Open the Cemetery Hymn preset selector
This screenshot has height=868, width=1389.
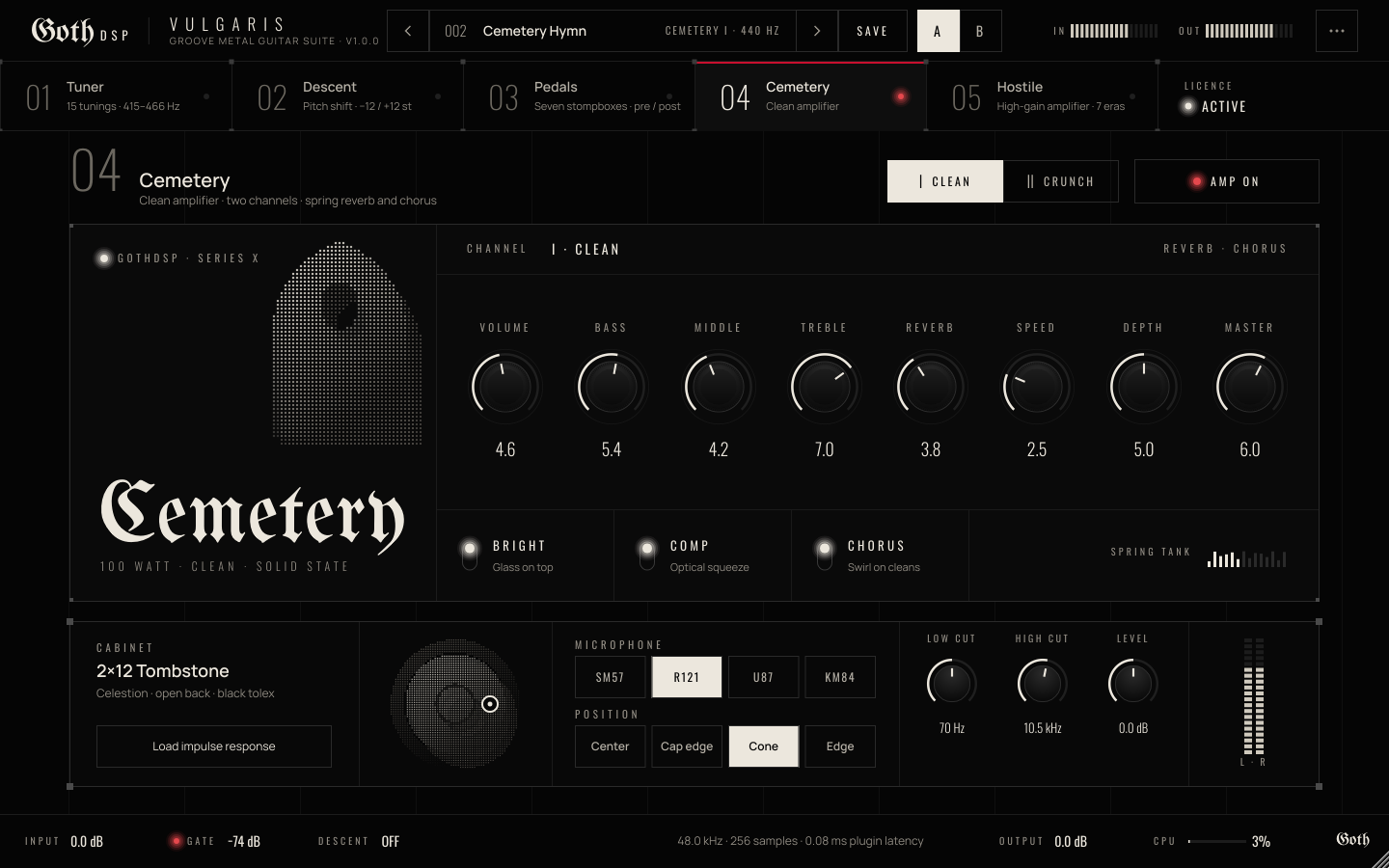(x=613, y=31)
